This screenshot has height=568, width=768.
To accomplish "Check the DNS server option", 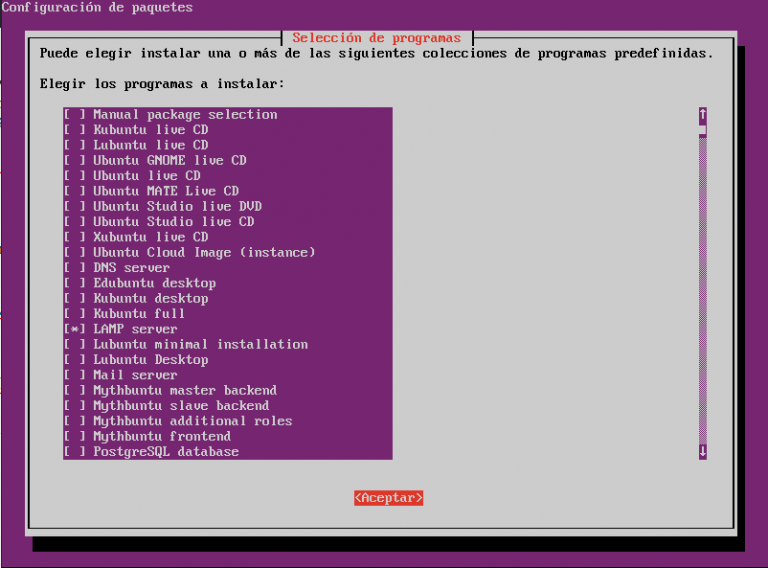I will pos(74,268).
